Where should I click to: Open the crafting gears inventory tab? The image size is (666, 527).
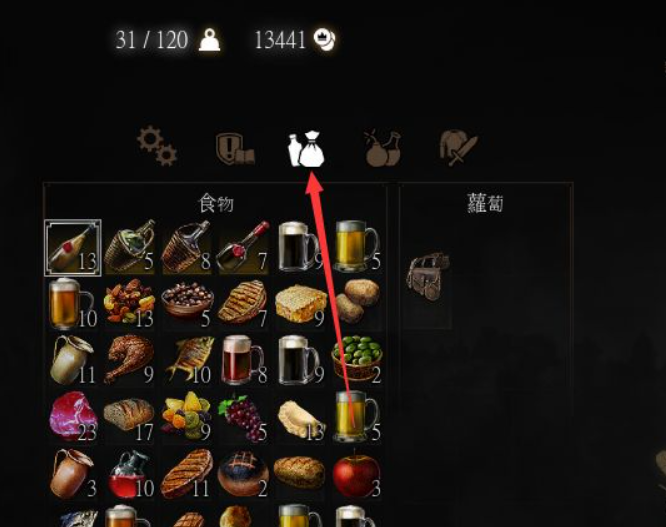click(x=157, y=145)
